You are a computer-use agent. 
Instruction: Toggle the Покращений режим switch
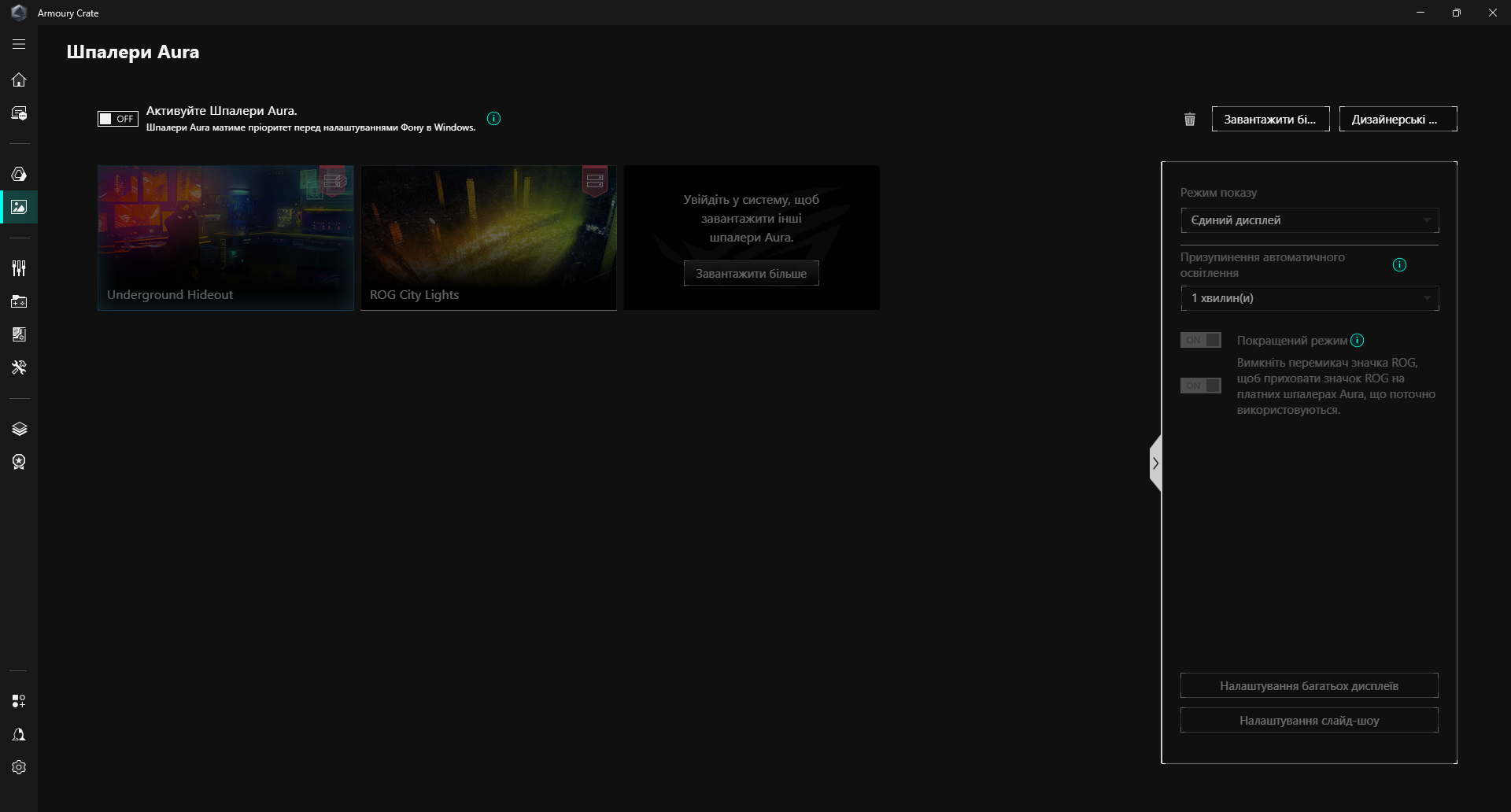(x=1200, y=340)
